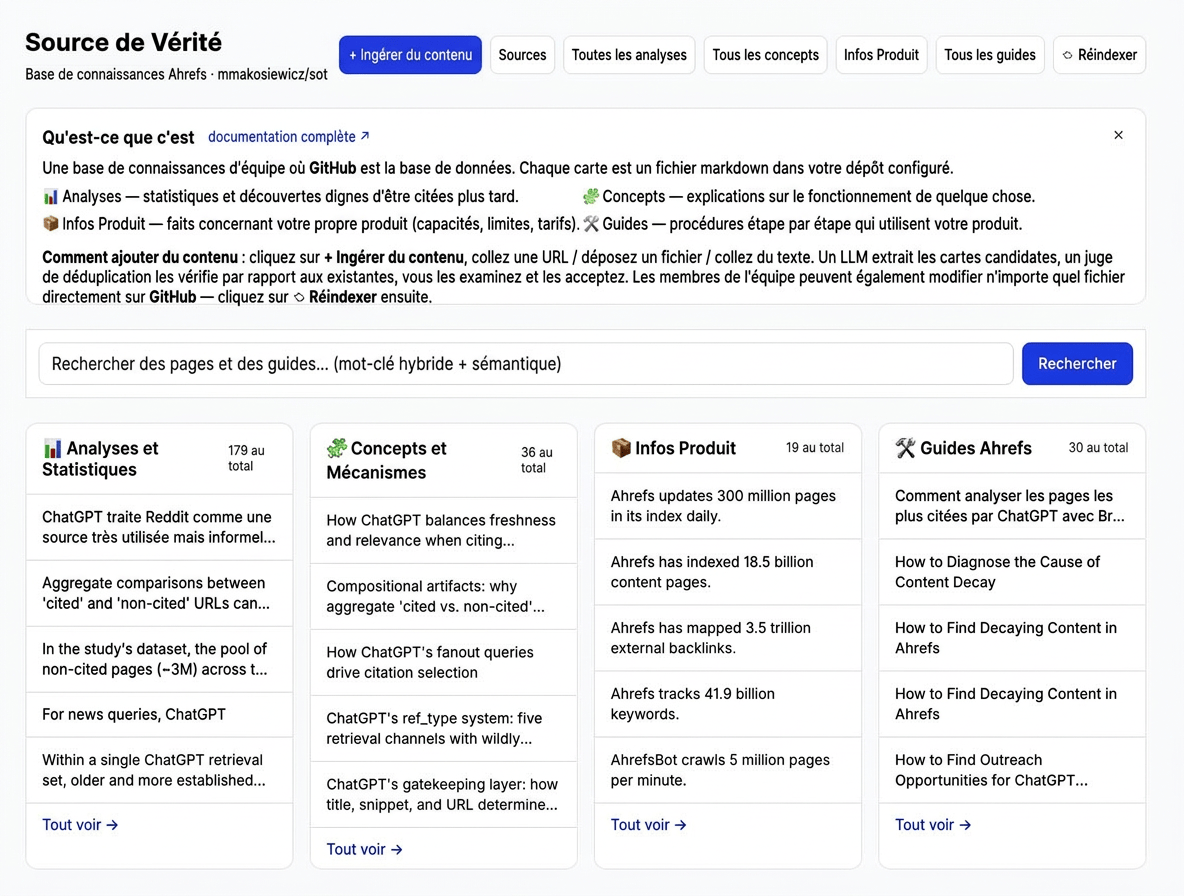This screenshot has height=896, width=1184.
Task: Open the Sources page
Action: (x=522, y=55)
